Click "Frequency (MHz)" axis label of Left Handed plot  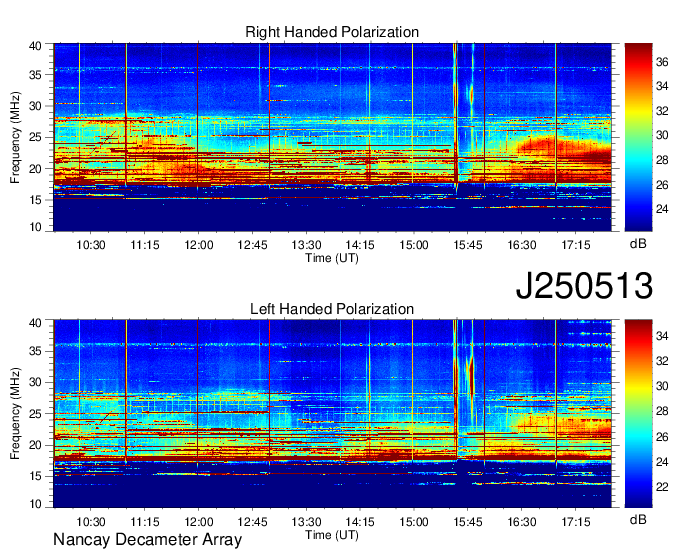[15, 414]
